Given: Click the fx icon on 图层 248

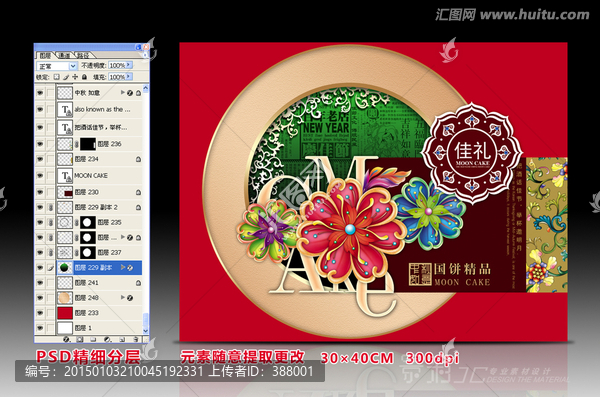Looking at the screenshot, I should pos(130,297).
